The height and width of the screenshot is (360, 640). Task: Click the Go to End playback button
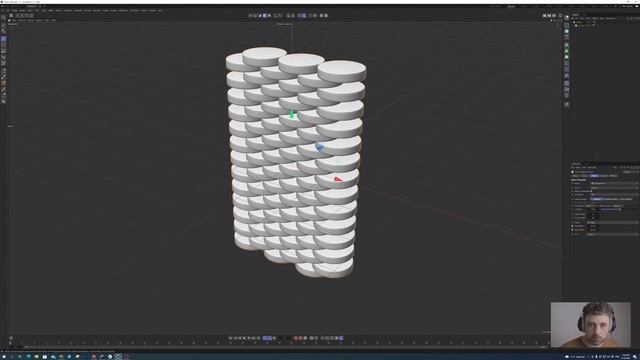pyautogui.click(x=258, y=338)
